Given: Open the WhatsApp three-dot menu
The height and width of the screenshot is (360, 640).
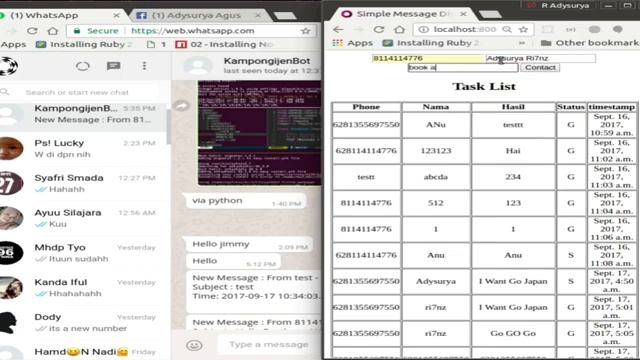Looking at the screenshot, I should point(144,66).
